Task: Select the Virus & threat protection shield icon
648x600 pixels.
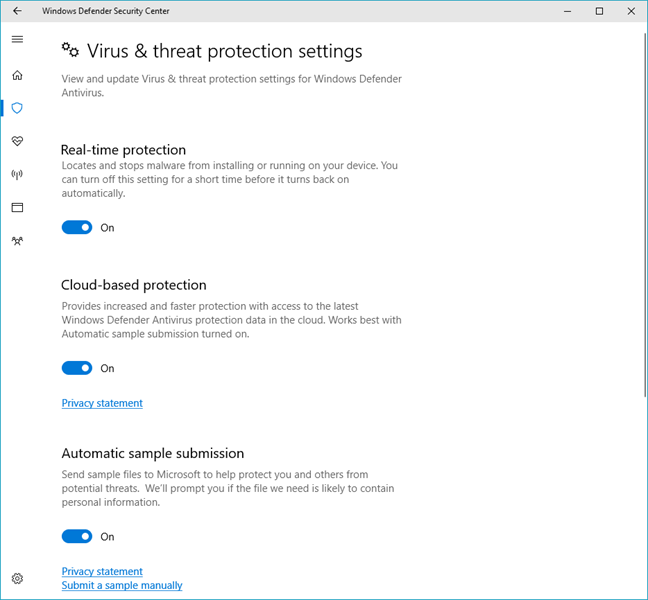Action: click(x=17, y=108)
